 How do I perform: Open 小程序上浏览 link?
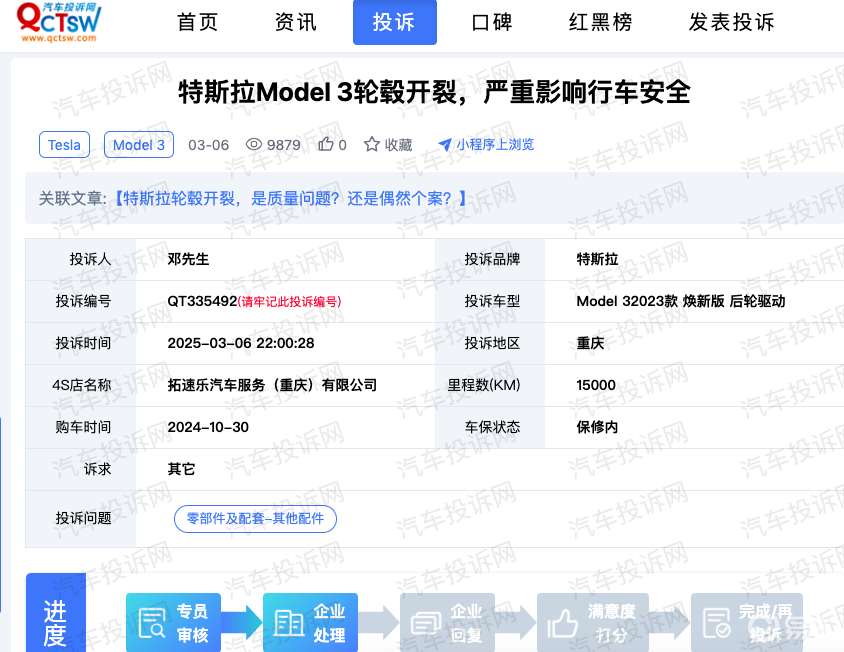[x=495, y=144]
